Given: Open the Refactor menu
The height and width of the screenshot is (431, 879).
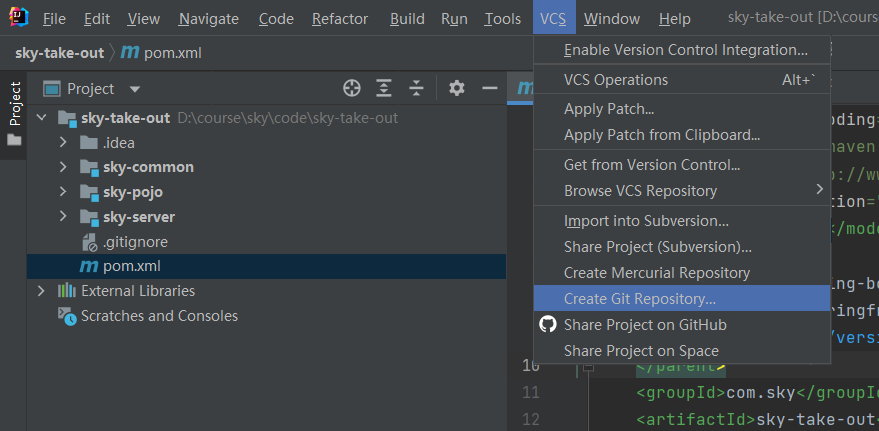Looking at the screenshot, I should tap(340, 19).
